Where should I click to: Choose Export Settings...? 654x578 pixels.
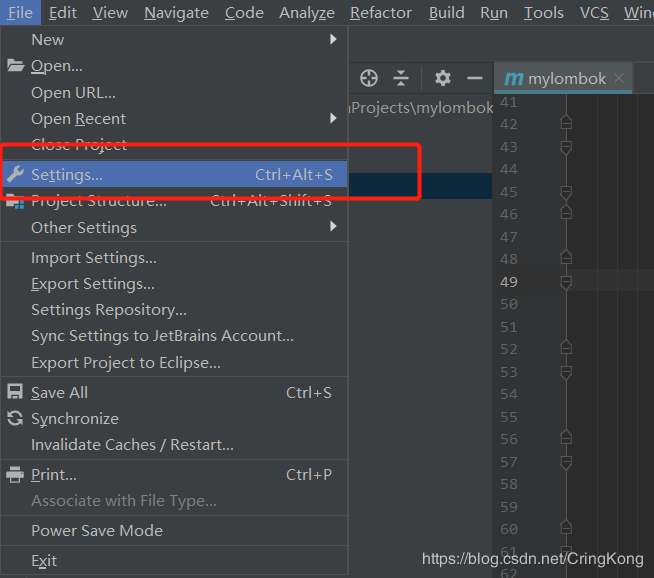pos(174,284)
